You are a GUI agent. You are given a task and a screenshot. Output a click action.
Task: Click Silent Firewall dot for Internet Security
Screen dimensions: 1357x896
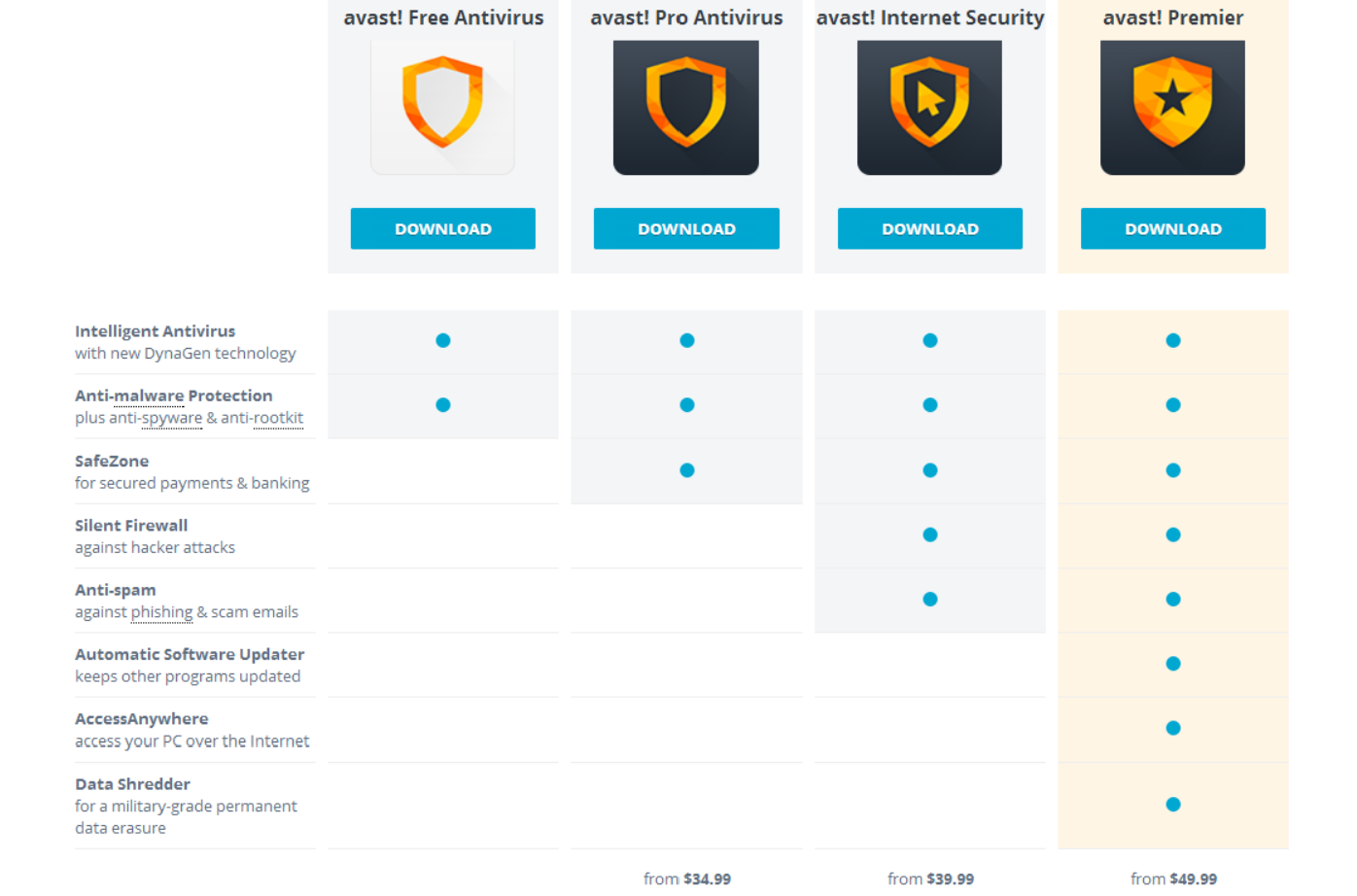point(930,534)
